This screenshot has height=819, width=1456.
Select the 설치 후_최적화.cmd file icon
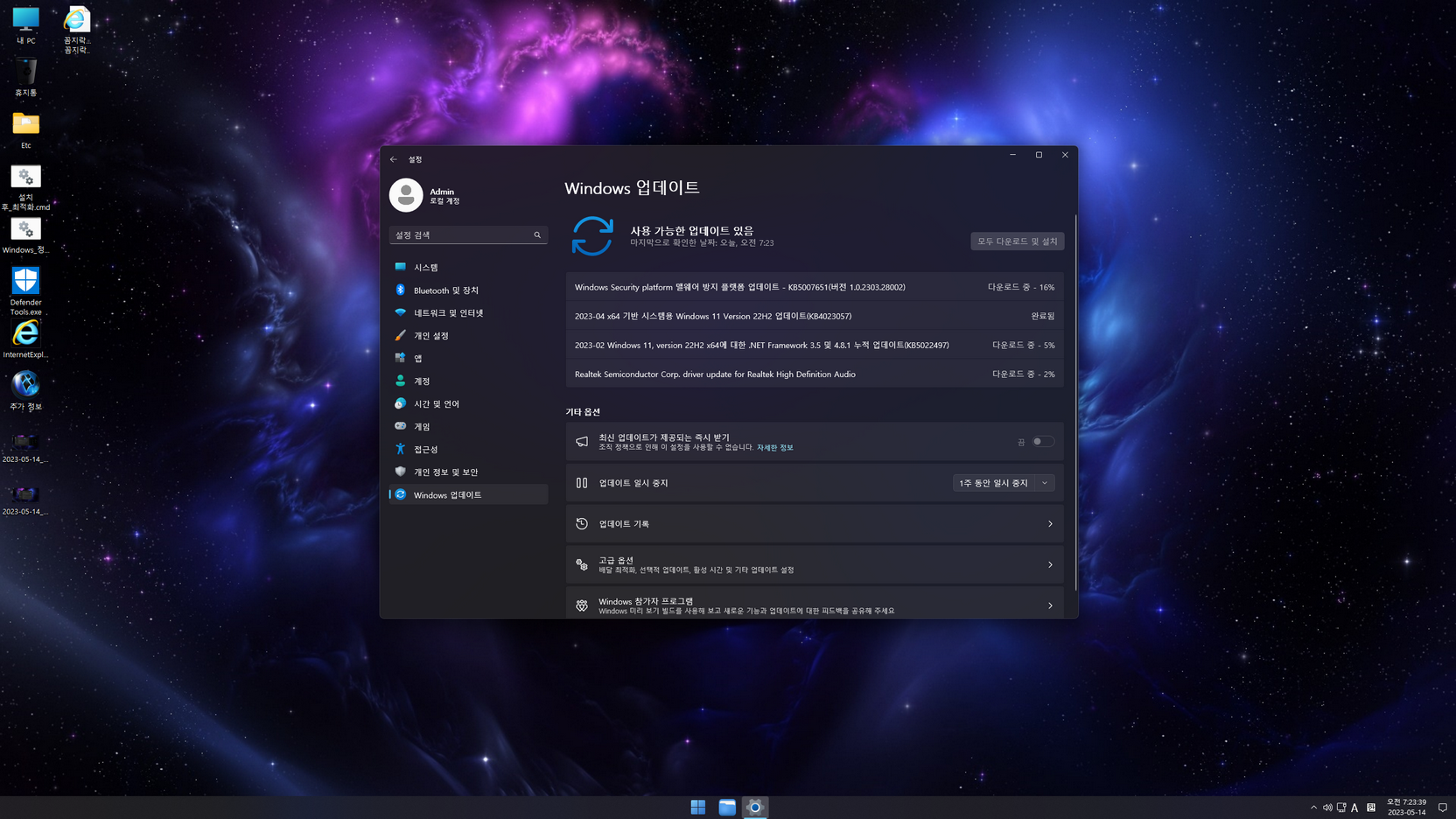click(25, 187)
